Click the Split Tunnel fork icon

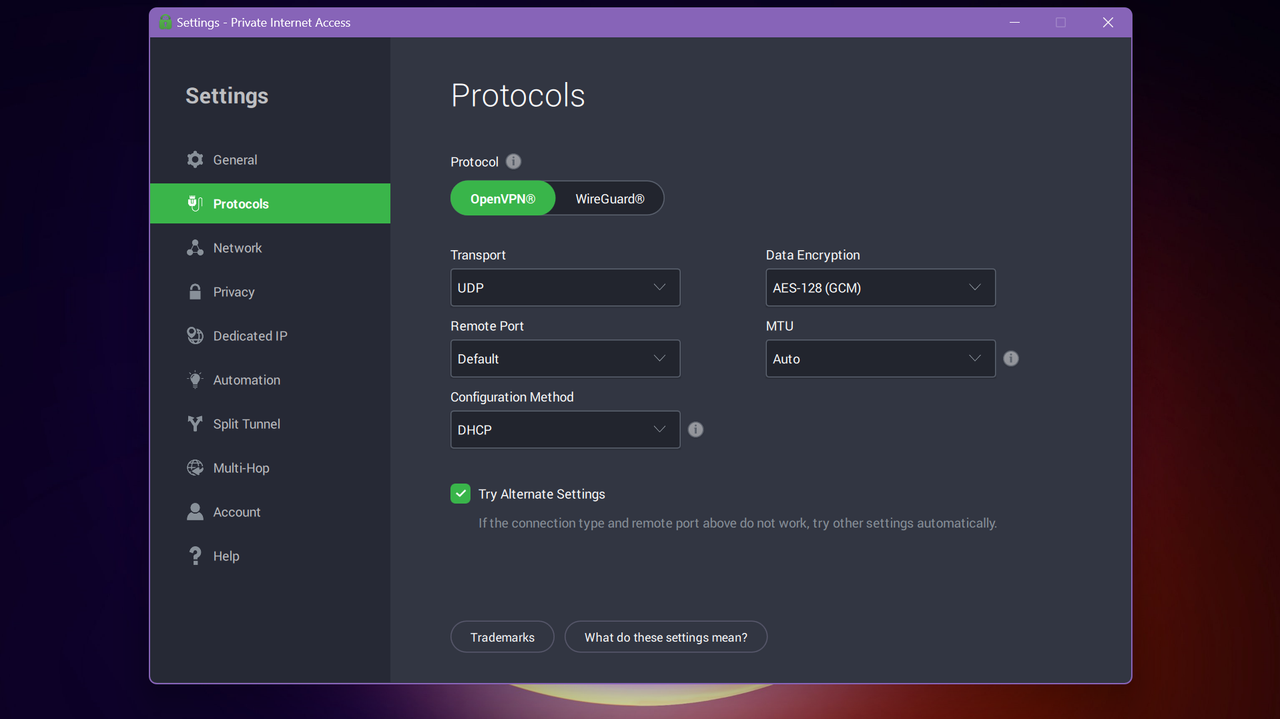point(195,424)
